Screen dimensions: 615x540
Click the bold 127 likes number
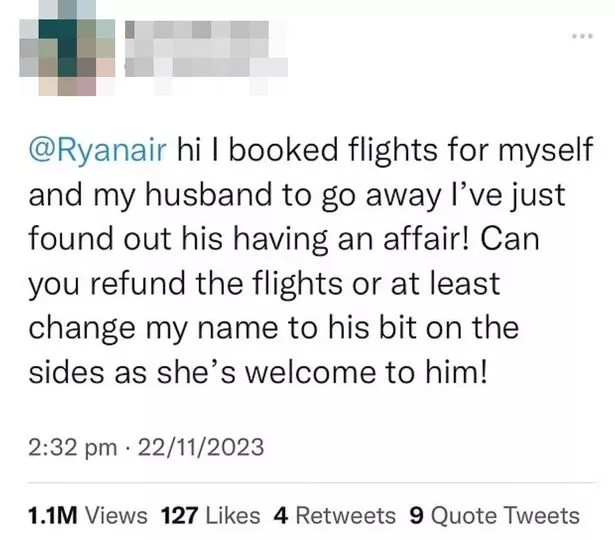click(178, 515)
